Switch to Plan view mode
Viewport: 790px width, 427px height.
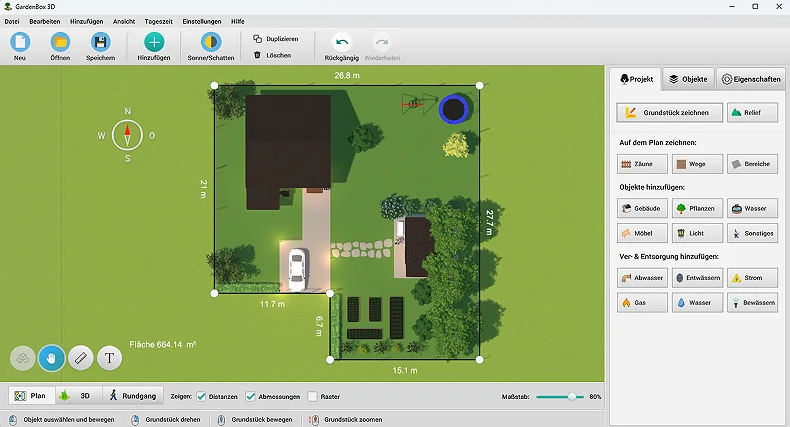click(31, 396)
